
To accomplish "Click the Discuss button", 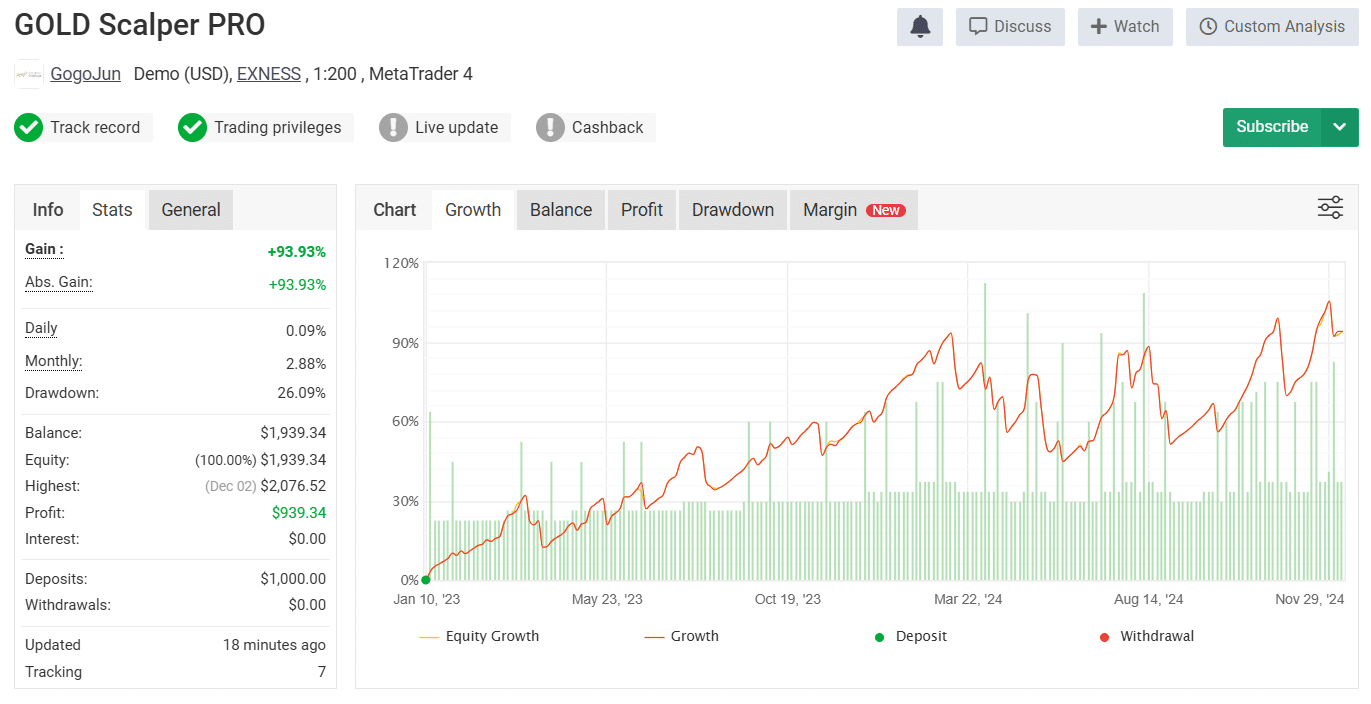I will [1010, 27].
